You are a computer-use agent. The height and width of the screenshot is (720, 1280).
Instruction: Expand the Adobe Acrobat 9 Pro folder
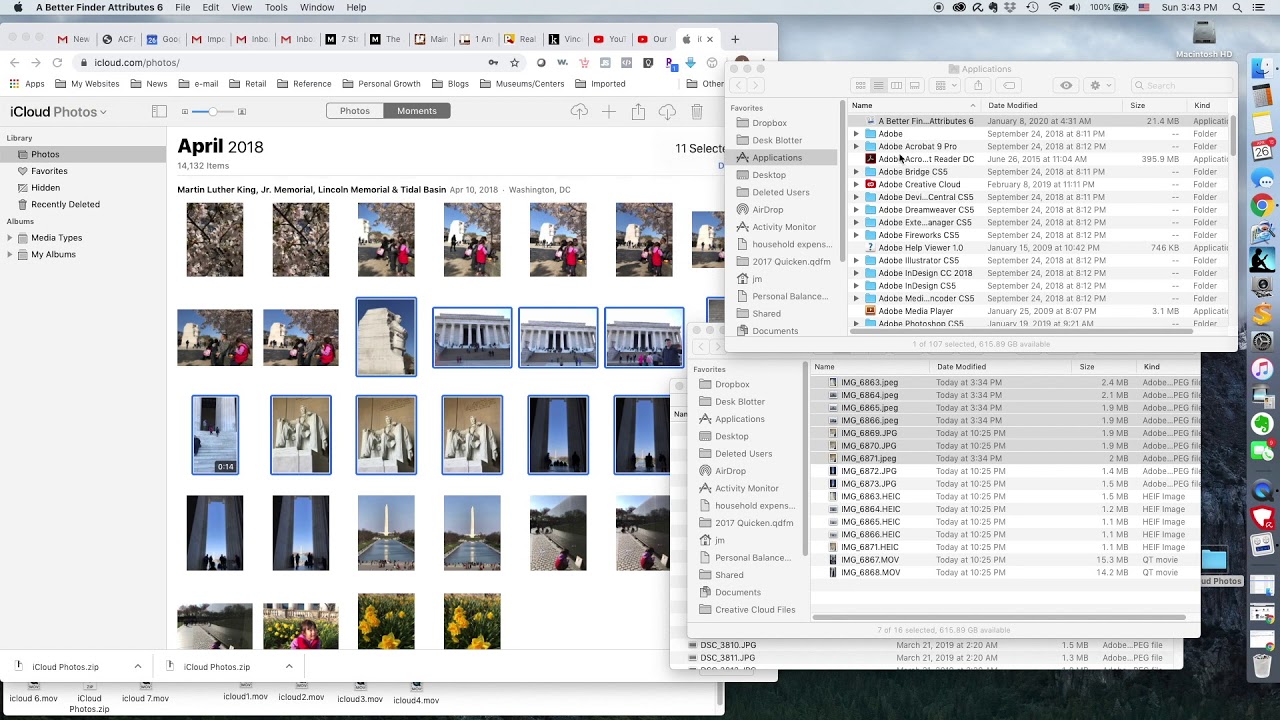click(x=856, y=147)
